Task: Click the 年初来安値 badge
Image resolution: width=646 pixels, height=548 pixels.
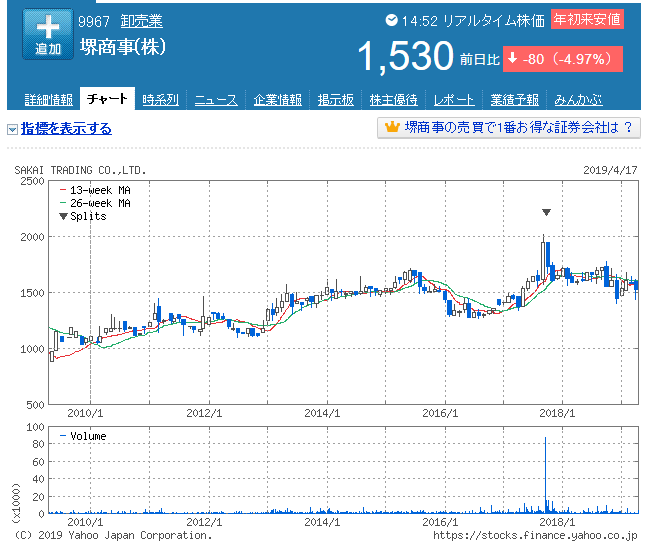Action: coord(587,19)
